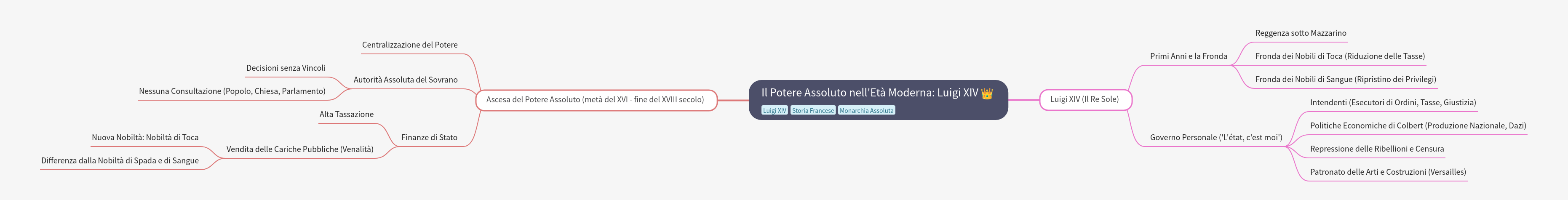Open the 'Monarchia Assoluta' tag
1568x200 pixels.
[866, 111]
